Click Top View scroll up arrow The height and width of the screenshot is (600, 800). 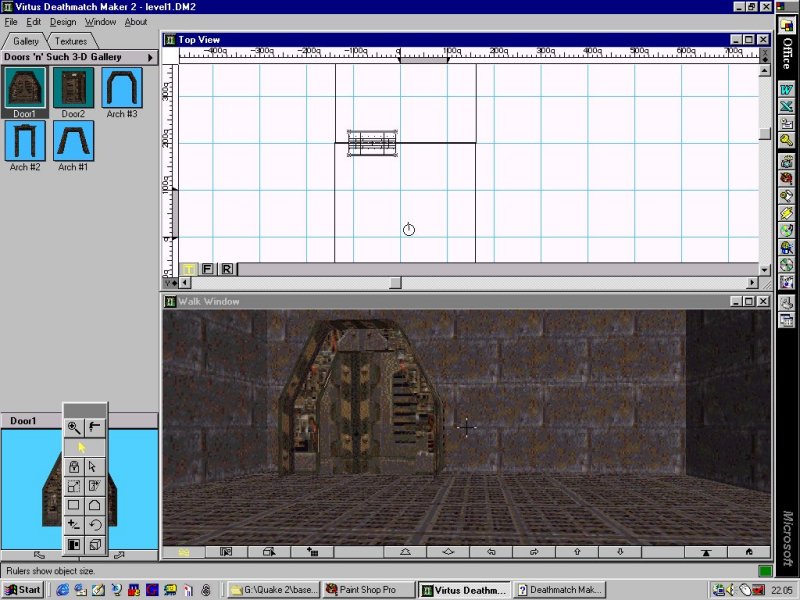point(764,70)
